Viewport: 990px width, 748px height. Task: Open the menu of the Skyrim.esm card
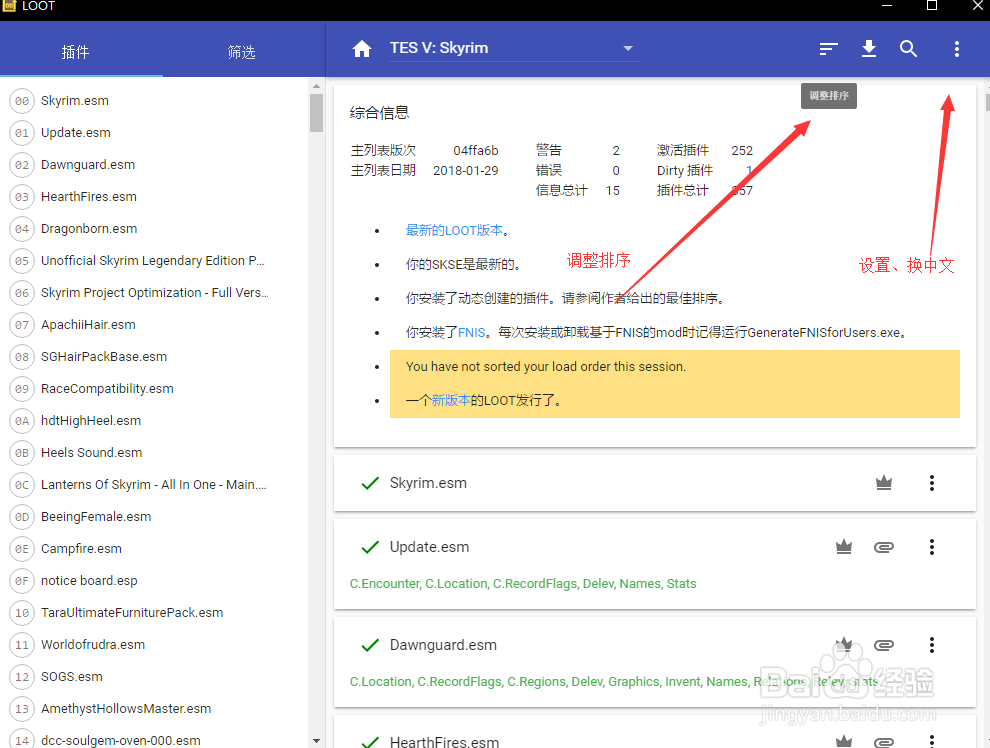(931, 483)
